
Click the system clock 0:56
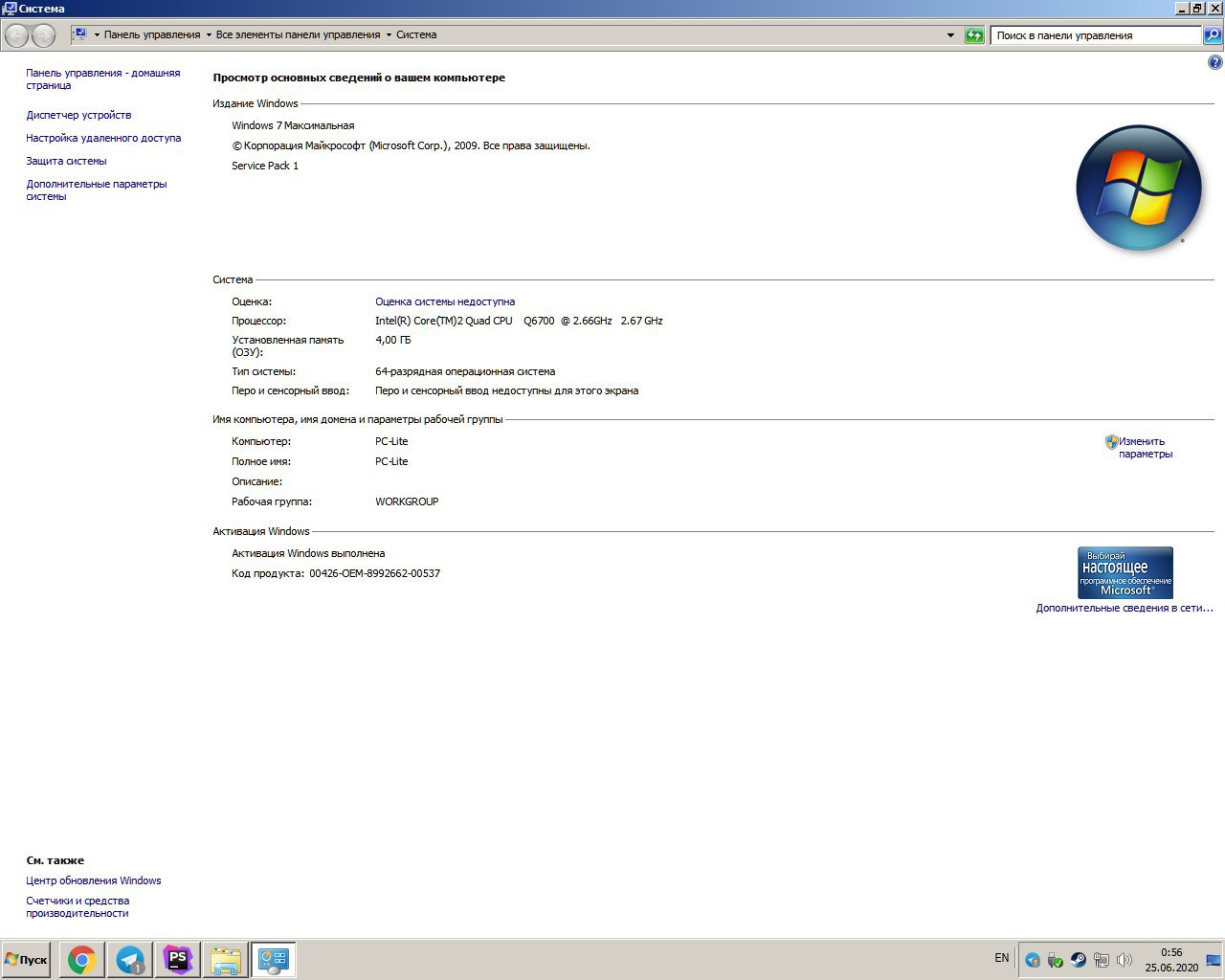(x=1171, y=953)
